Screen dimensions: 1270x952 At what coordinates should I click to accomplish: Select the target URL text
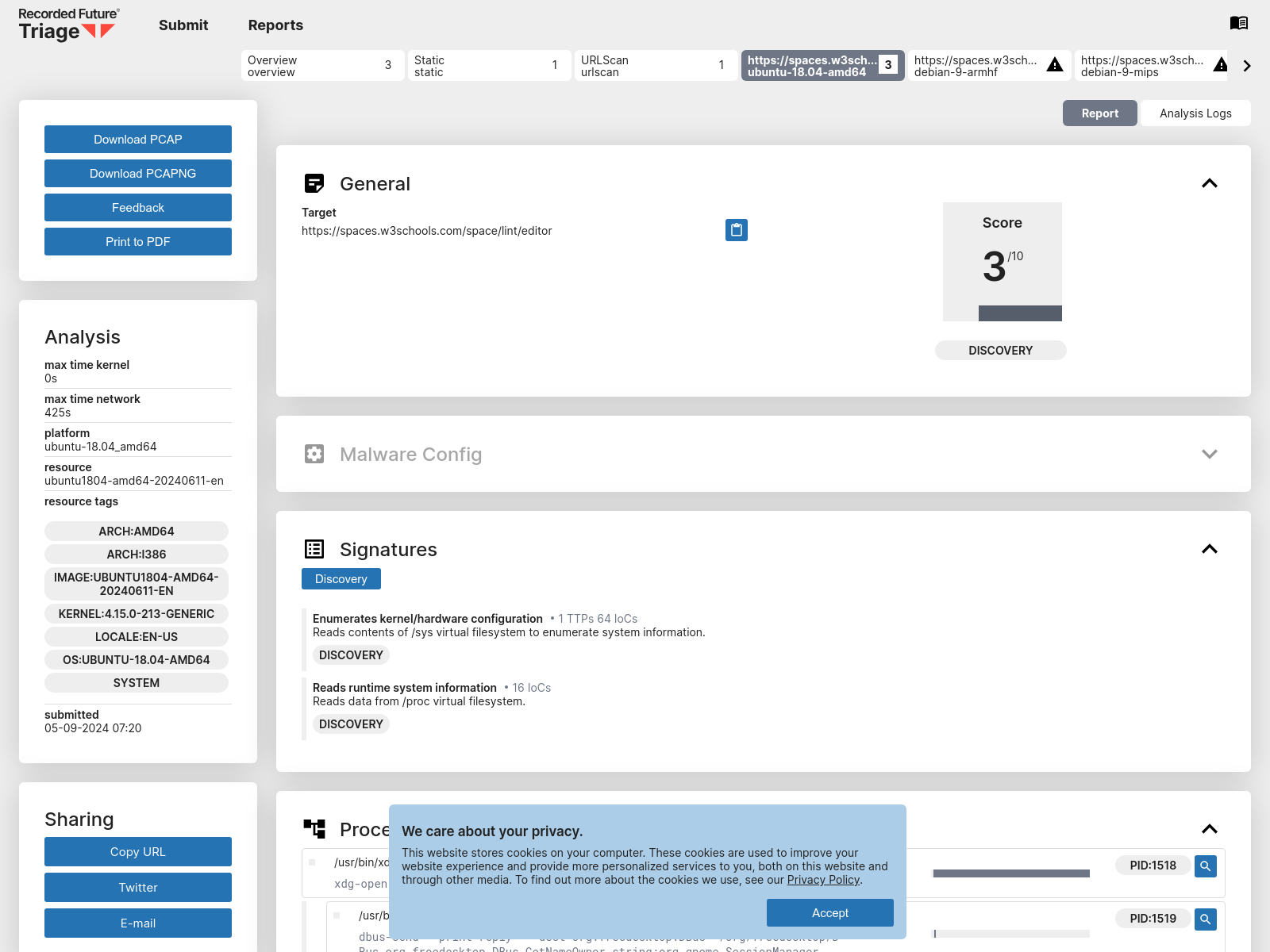427,231
